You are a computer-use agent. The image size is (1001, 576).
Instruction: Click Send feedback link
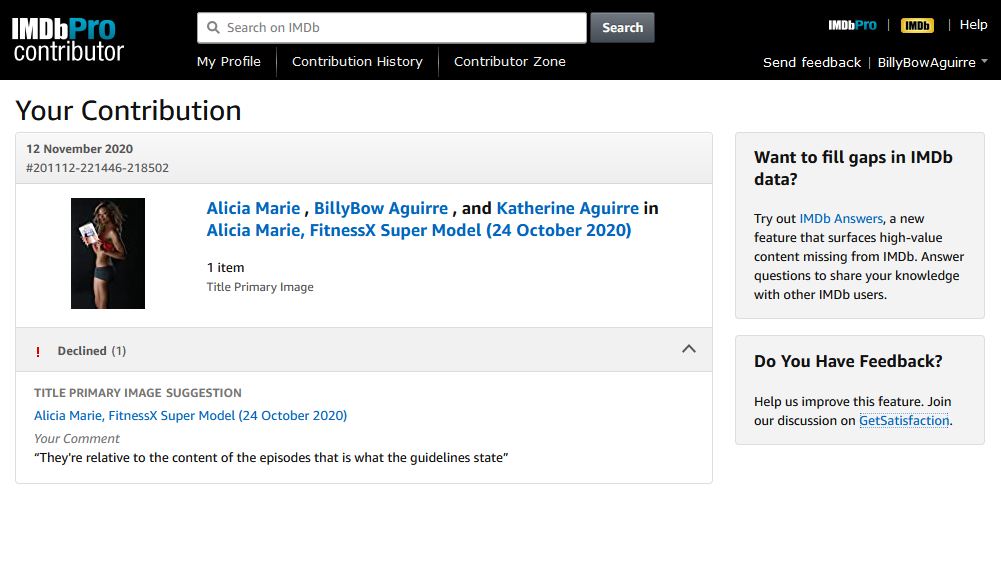coord(811,62)
